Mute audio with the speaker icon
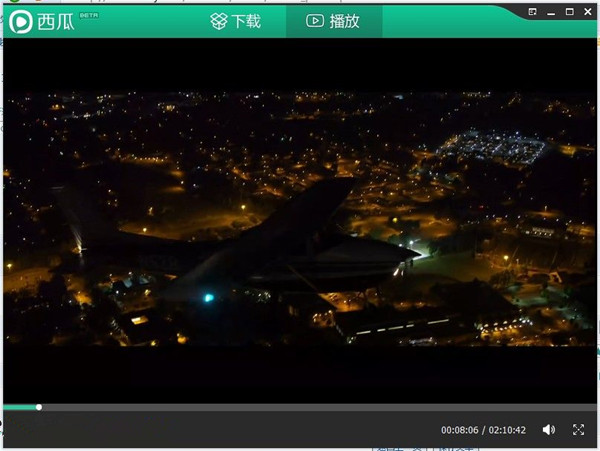 click(549, 430)
